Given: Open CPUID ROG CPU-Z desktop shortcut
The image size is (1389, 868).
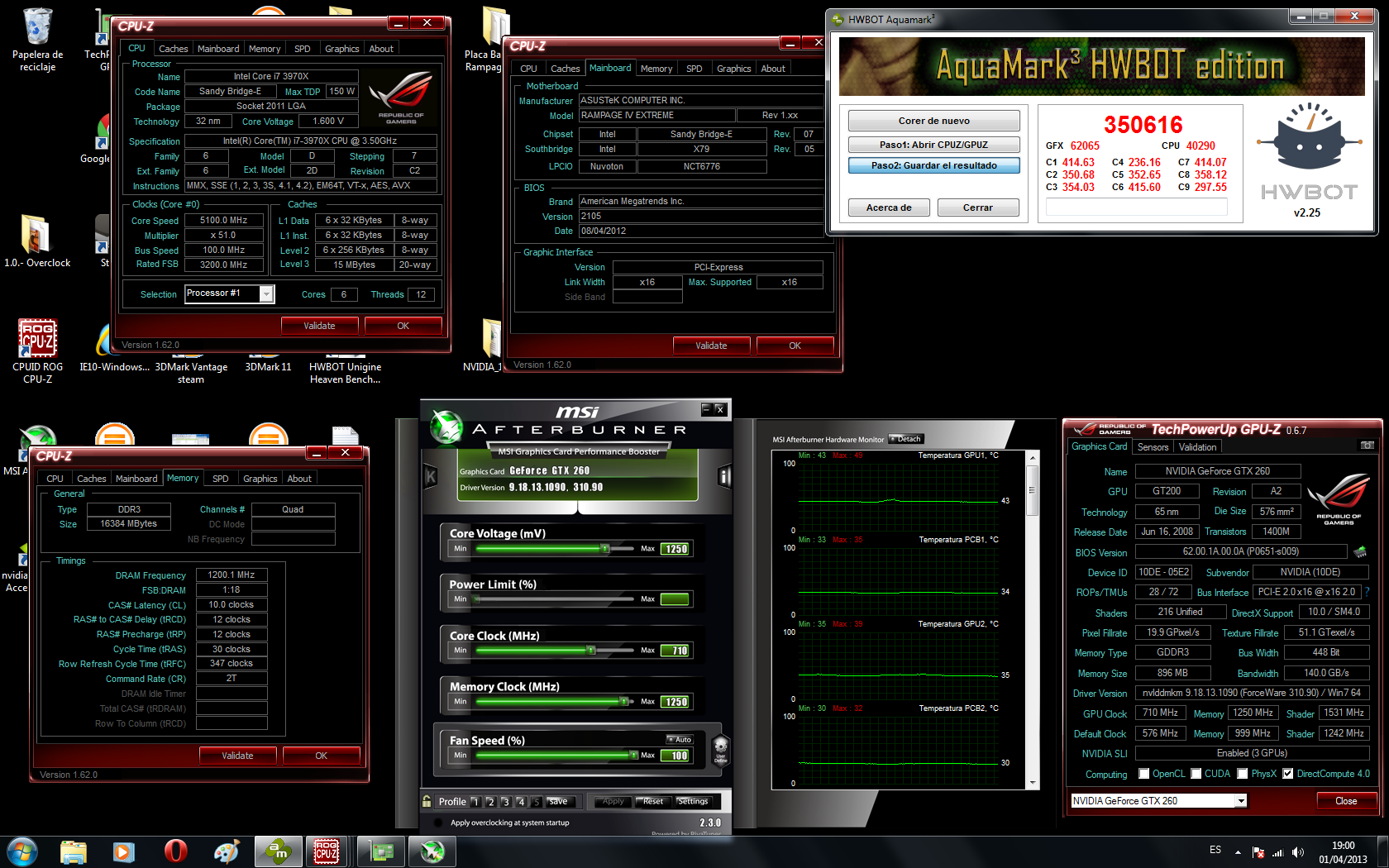Looking at the screenshot, I should (38, 351).
